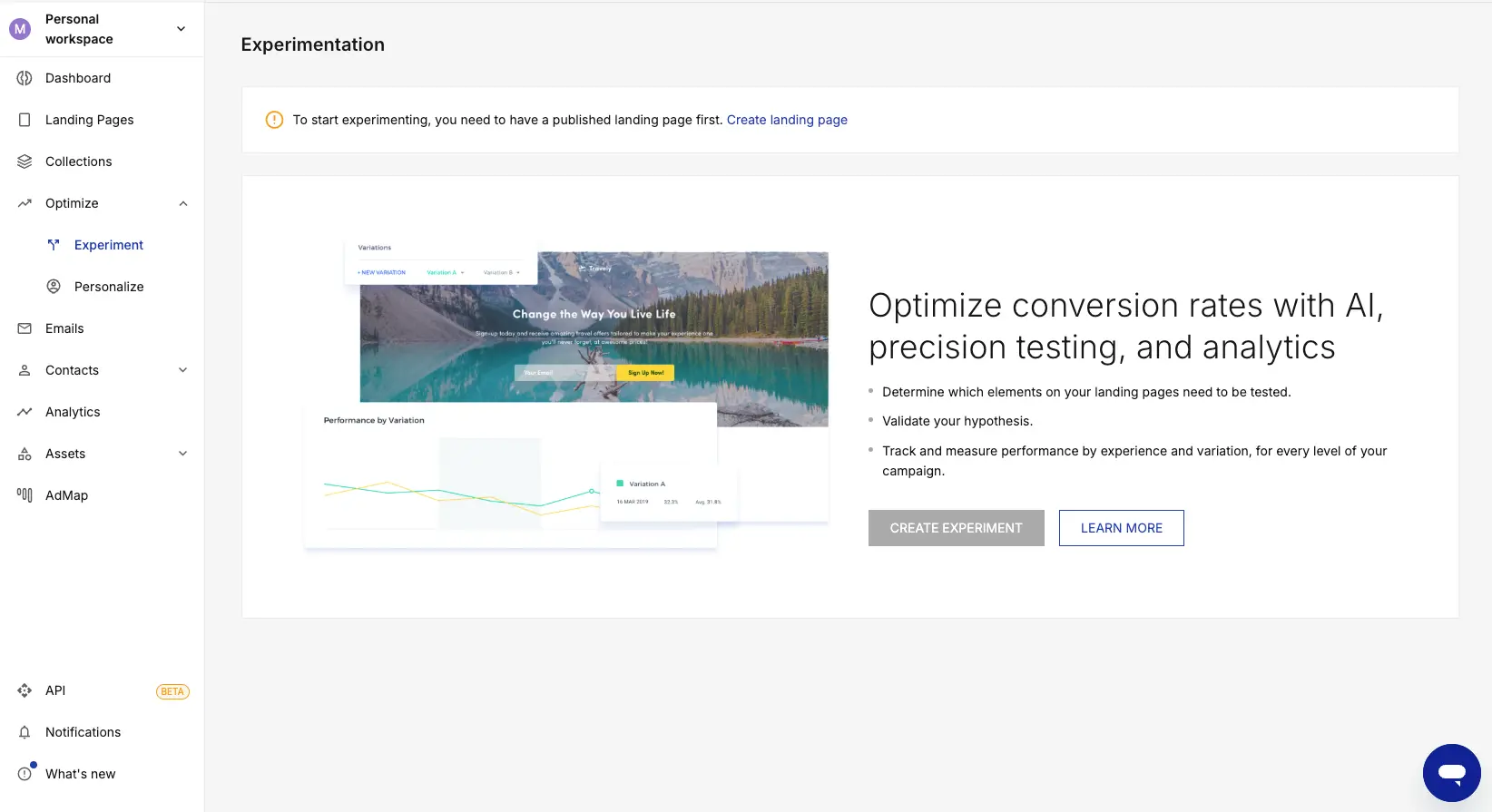Expand the Assets submenu chevron
This screenshot has height=812, width=1492.
[183, 454]
